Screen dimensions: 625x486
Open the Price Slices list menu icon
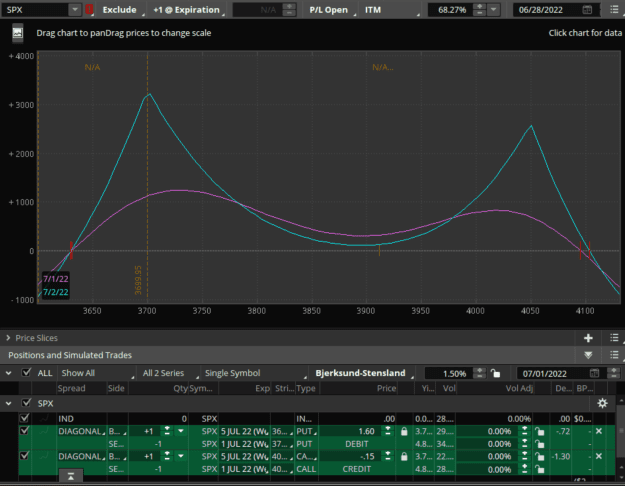(x=614, y=338)
